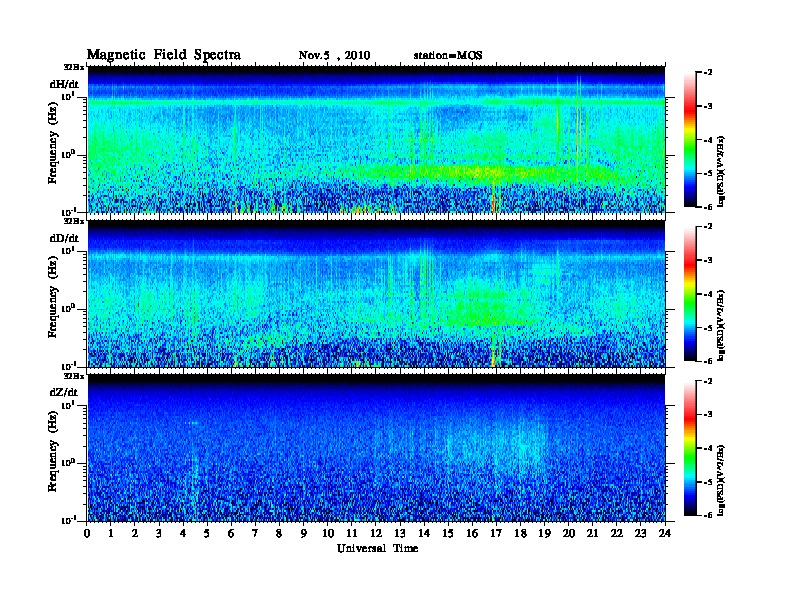This screenshot has width=792, height=612.
Task: Click the hour 24 tick label
Action: point(665,533)
